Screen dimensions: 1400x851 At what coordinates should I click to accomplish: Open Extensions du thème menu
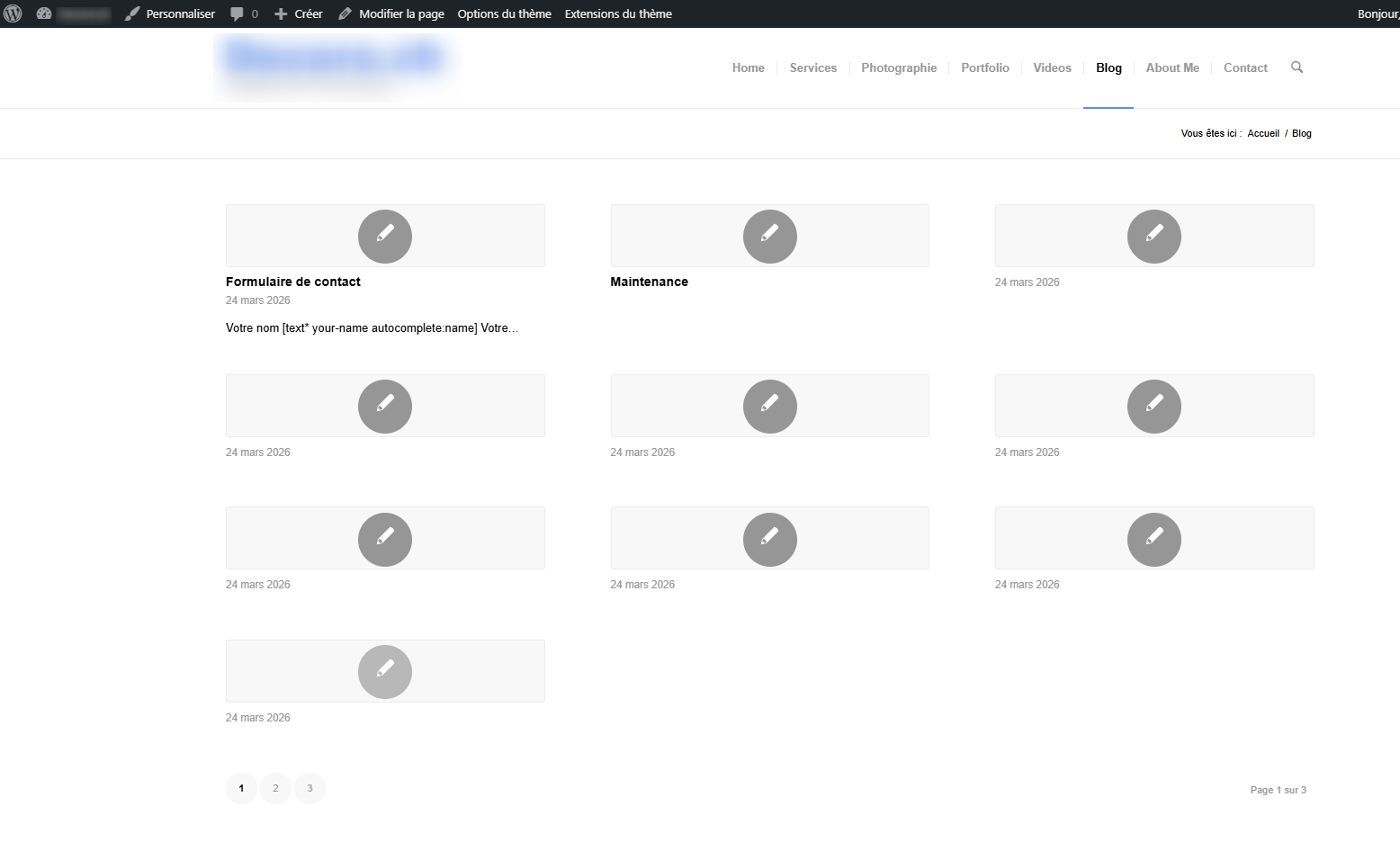point(618,13)
